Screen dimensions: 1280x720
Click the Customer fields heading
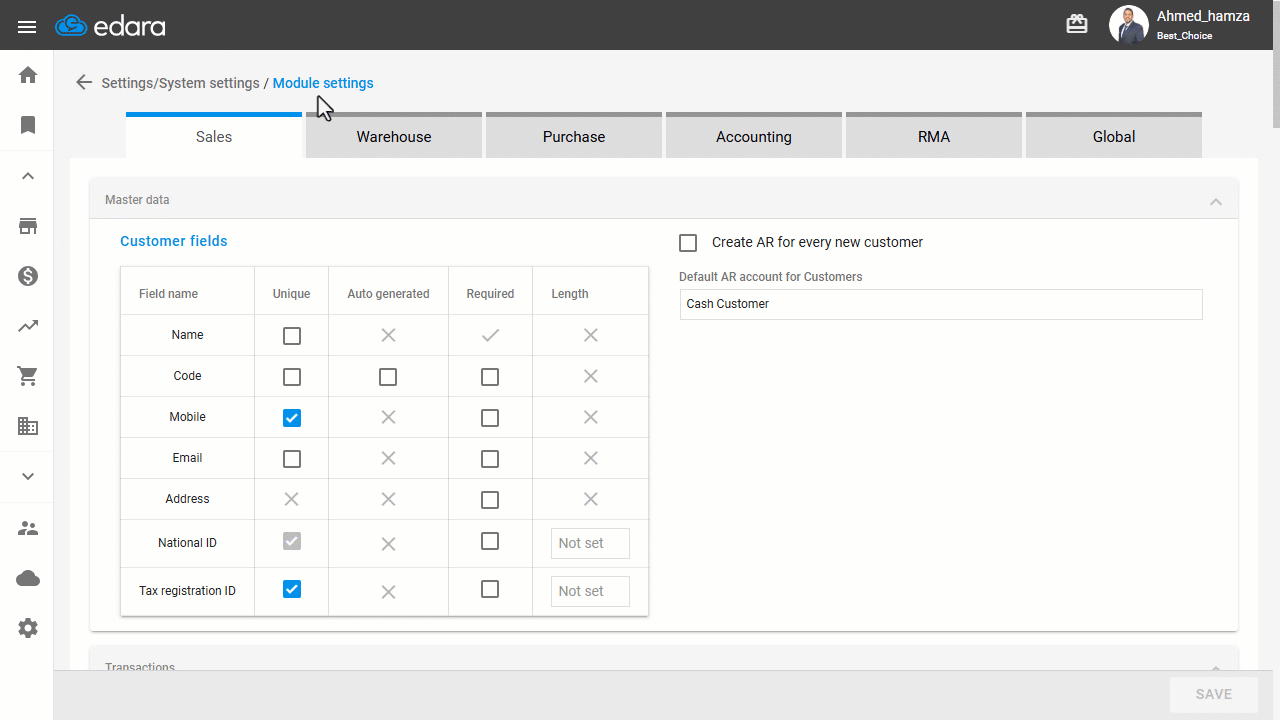174,241
